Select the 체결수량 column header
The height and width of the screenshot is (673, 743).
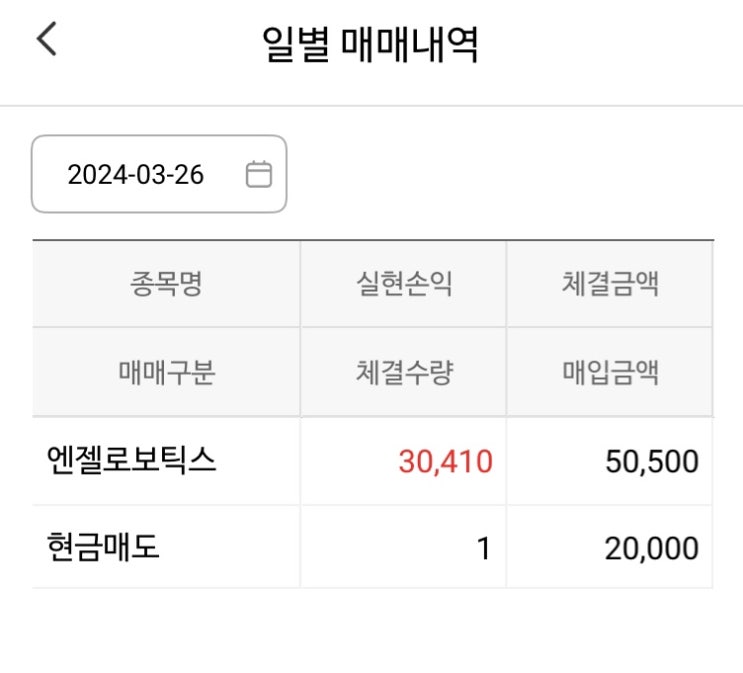(x=403, y=373)
